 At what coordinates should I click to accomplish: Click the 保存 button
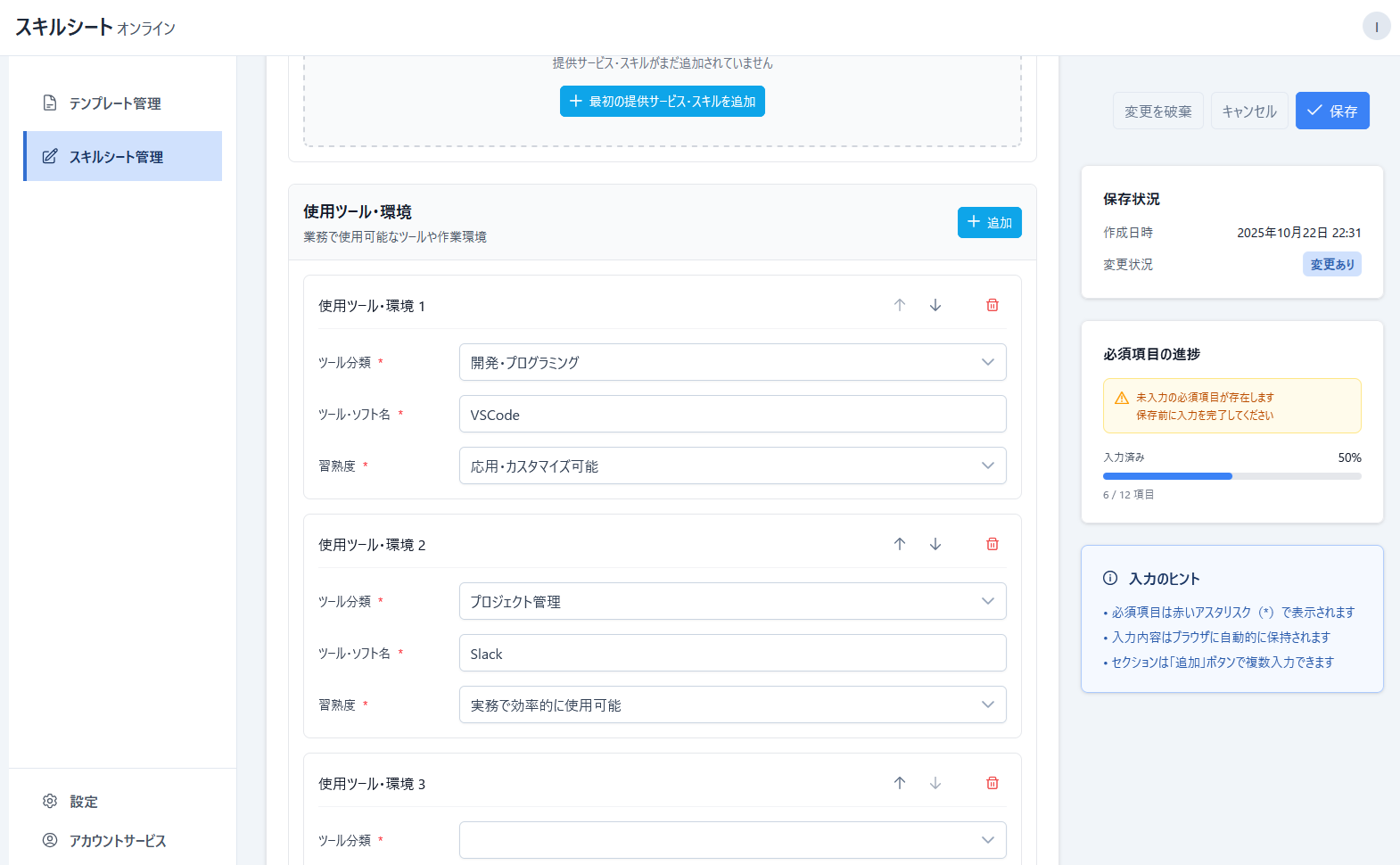[x=1332, y=111]
